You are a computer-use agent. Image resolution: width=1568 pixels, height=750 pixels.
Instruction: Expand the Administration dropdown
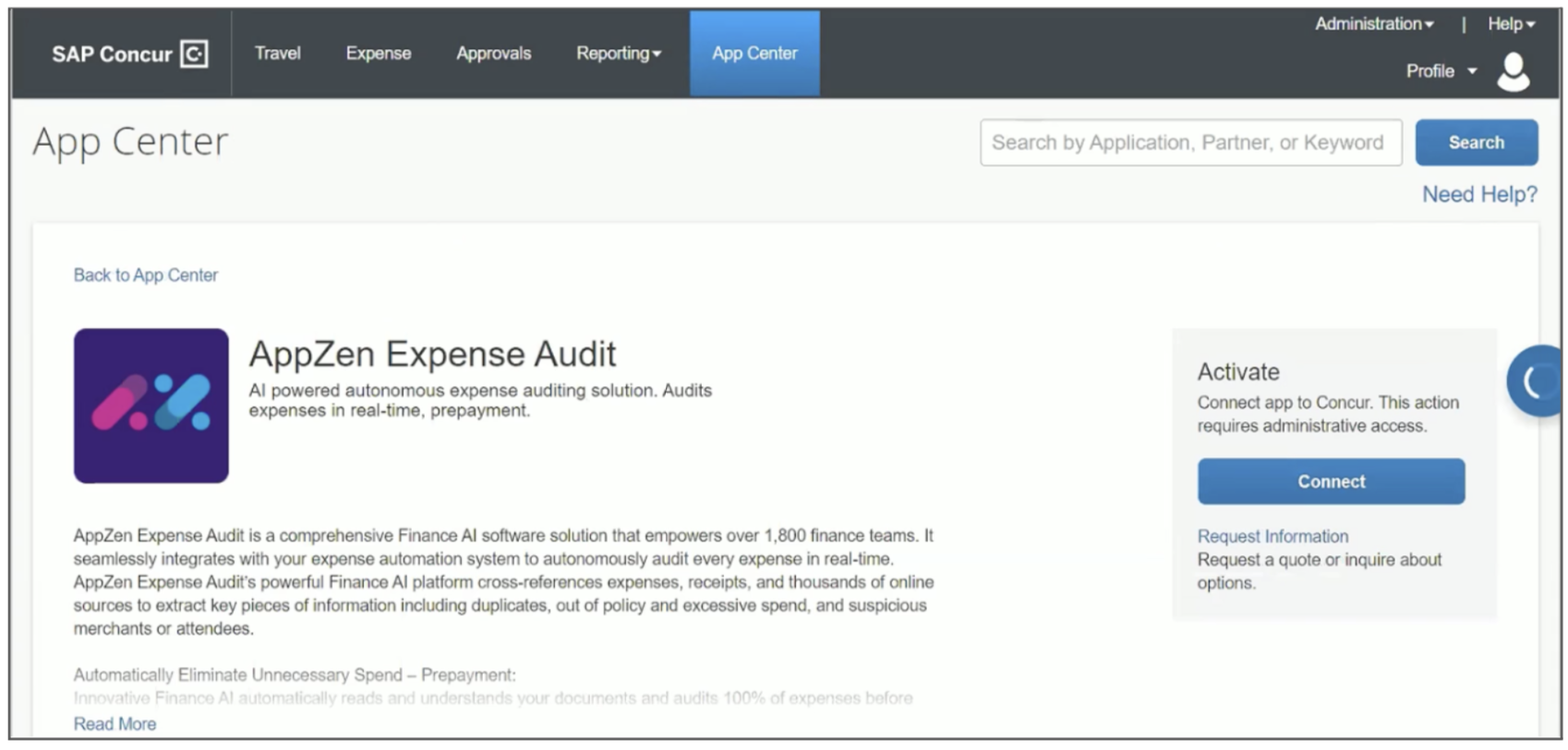click(1374, 24)
